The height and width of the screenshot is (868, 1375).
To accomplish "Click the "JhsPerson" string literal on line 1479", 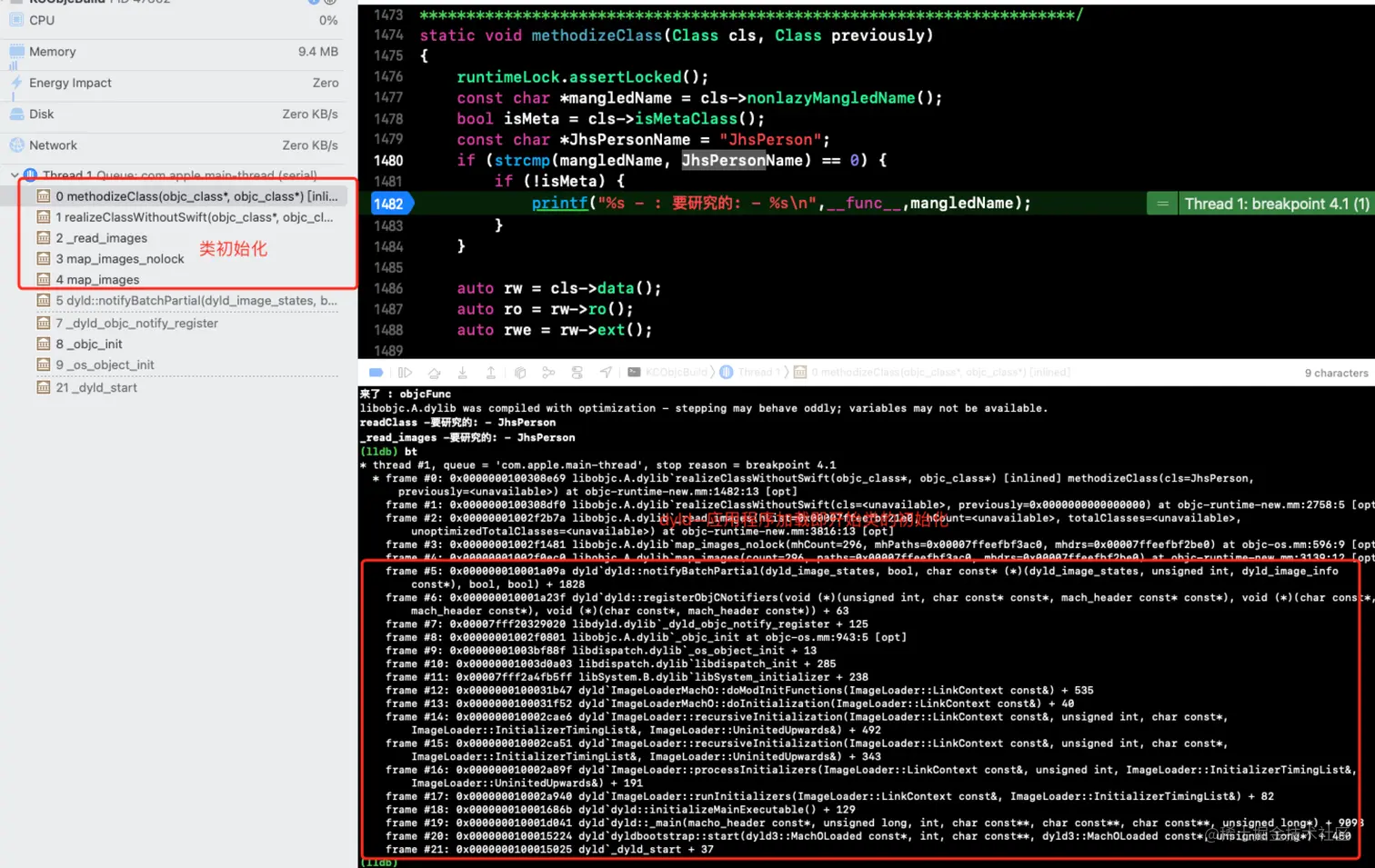I will pos(770,139).
